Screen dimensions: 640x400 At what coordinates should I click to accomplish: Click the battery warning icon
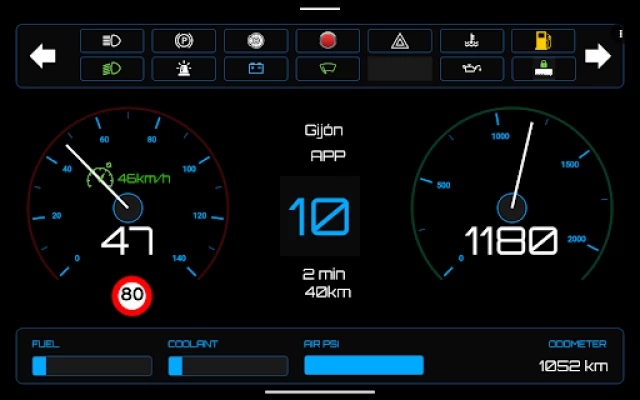click(x=255, y=69)
